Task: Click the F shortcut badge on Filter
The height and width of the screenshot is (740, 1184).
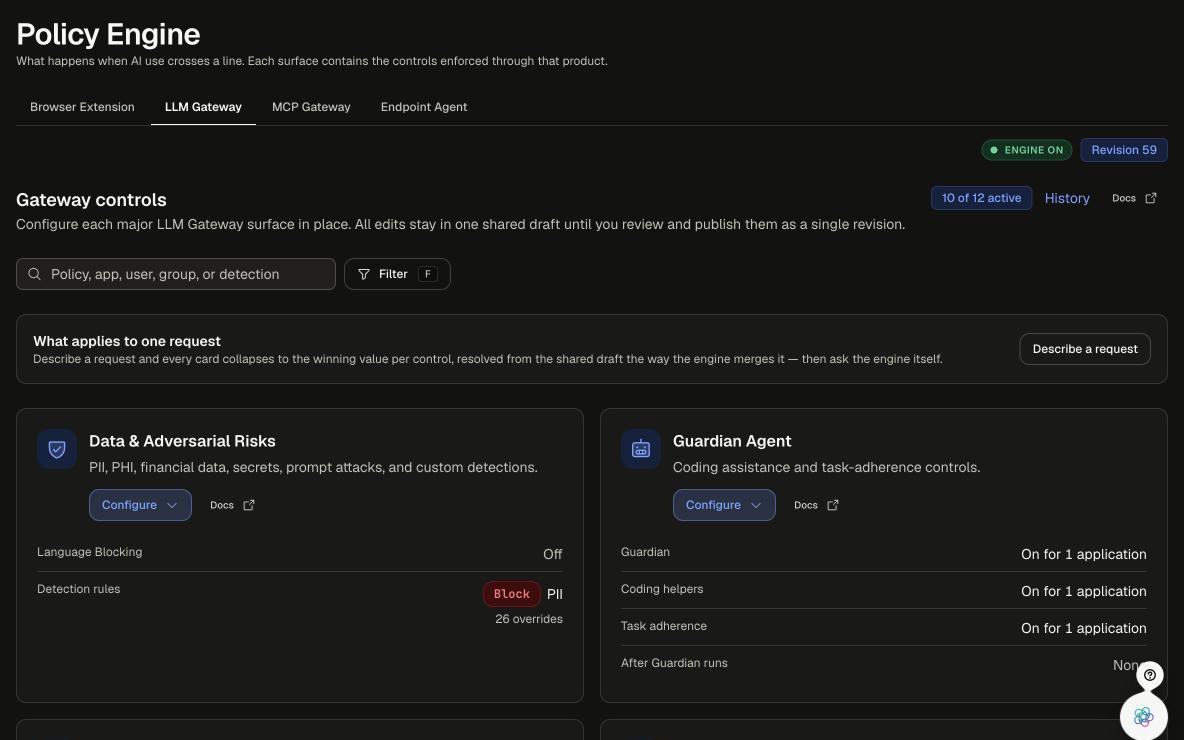Action: click(x=427, y=274)
